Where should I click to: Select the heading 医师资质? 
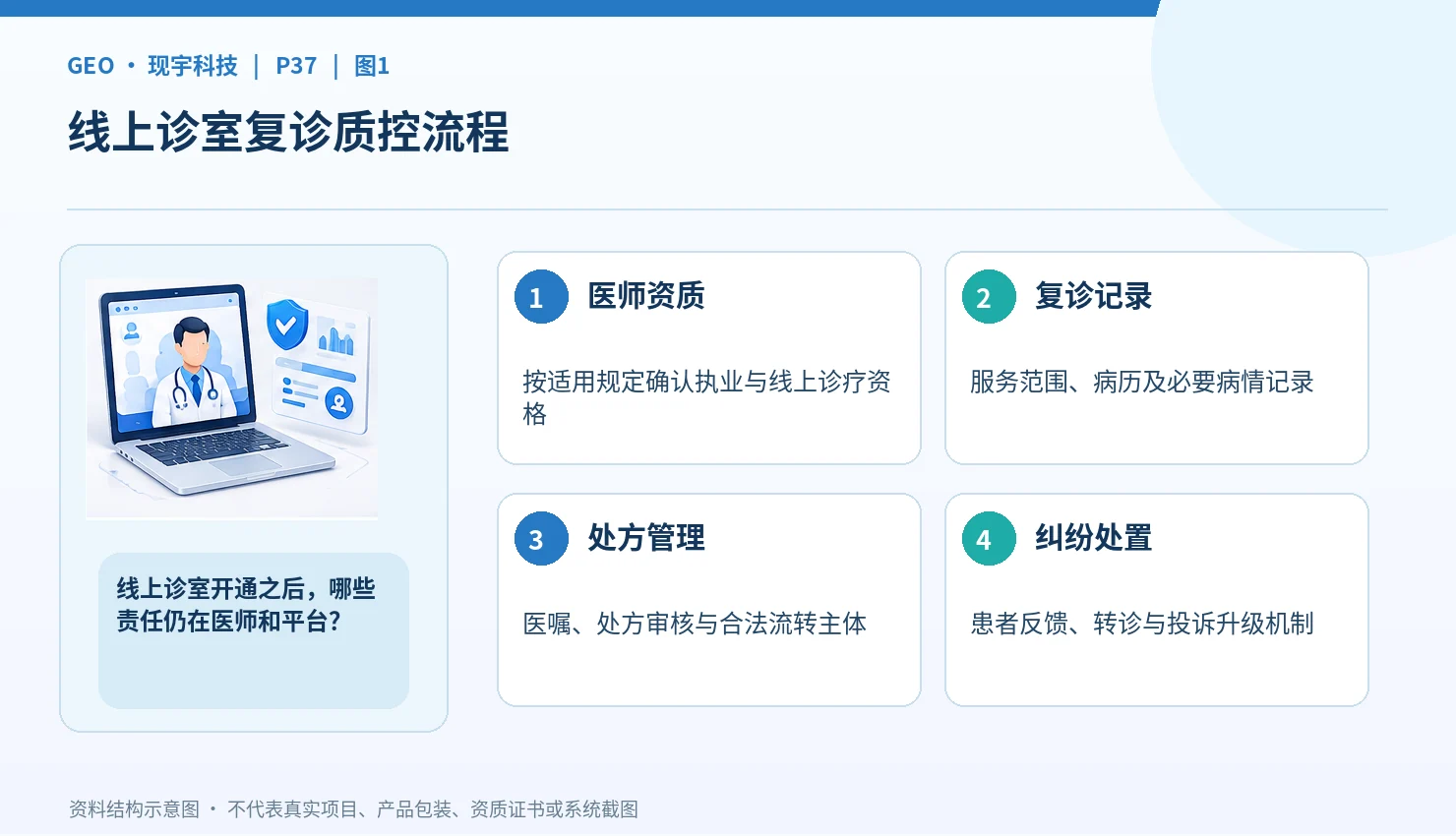tap(646, 296)
